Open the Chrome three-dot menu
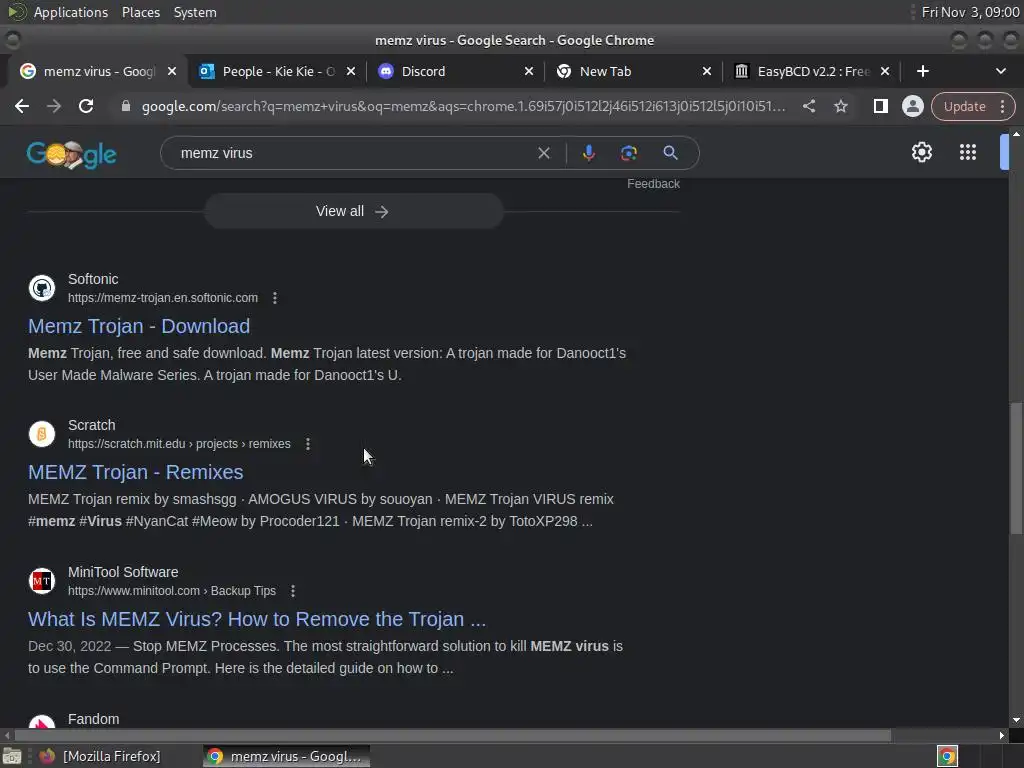 click(1002, 106)
